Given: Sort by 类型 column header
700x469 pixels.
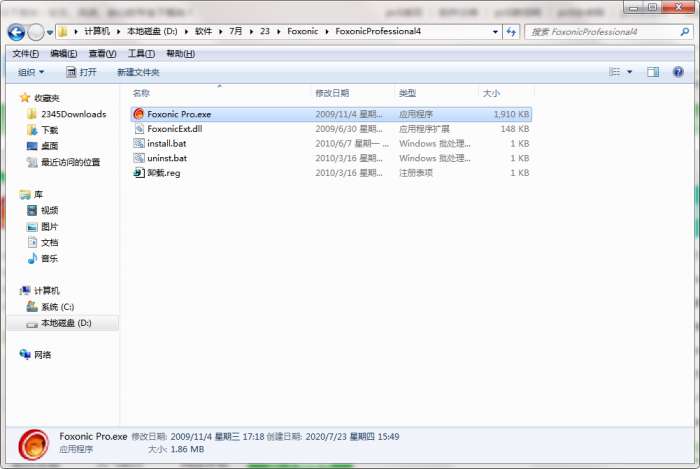Looking at the screenshot, I should 407,93.
